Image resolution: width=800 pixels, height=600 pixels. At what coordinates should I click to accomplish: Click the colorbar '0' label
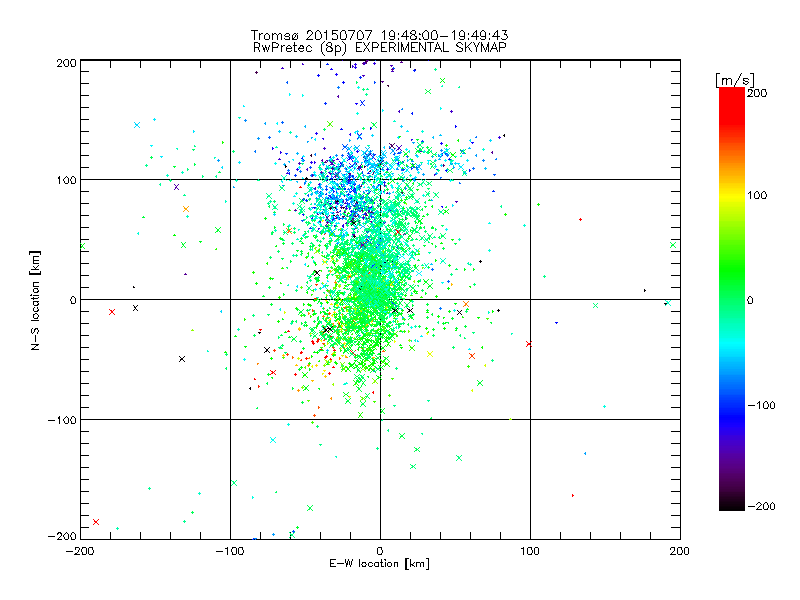pyautogui.click(x=750, y=300)
